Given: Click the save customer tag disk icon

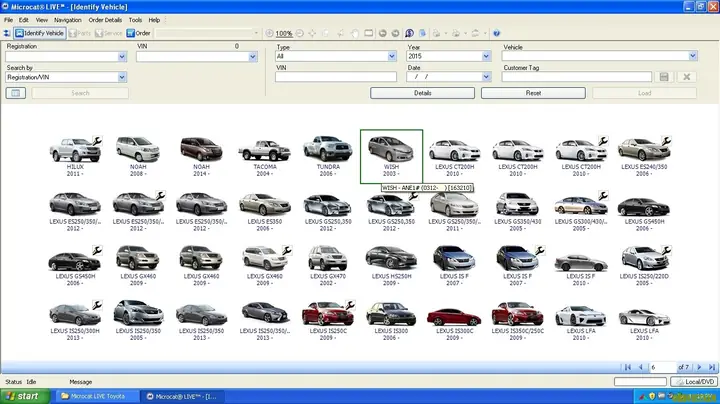Looking at the screenshot, I should (664, 77).
